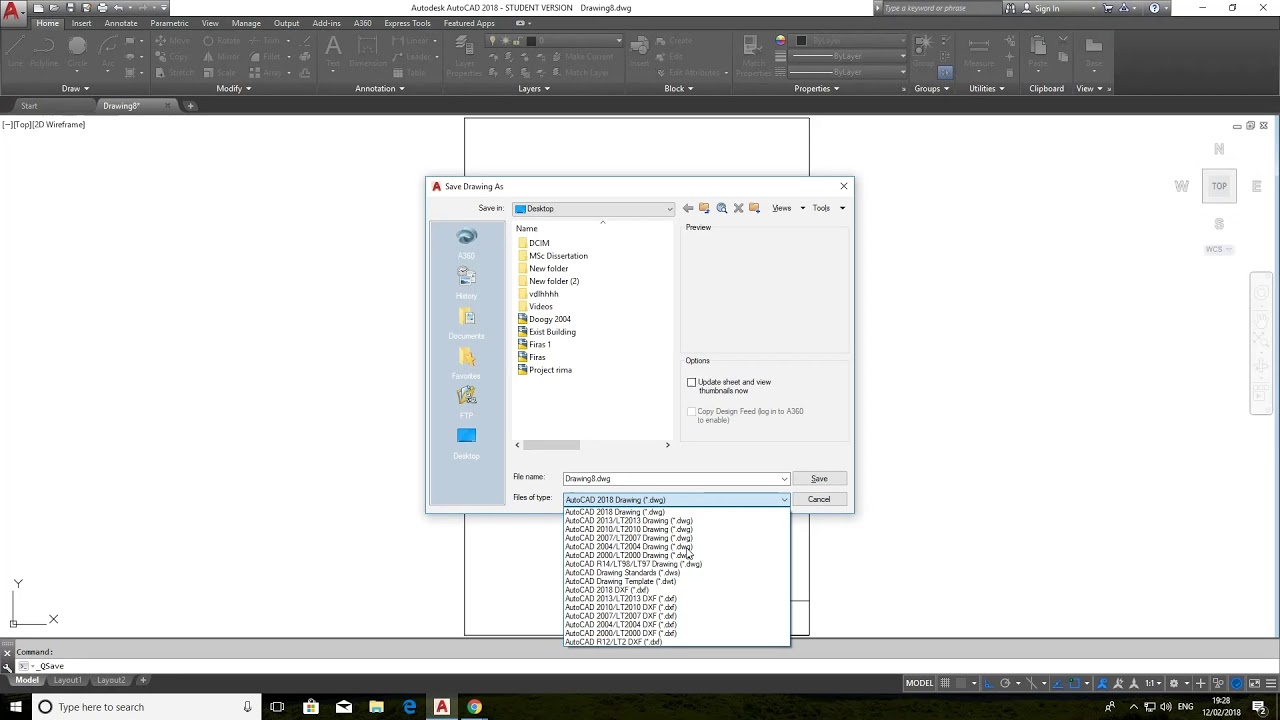Toggle ortho mode in the status bar

click(x=988, y=683)
